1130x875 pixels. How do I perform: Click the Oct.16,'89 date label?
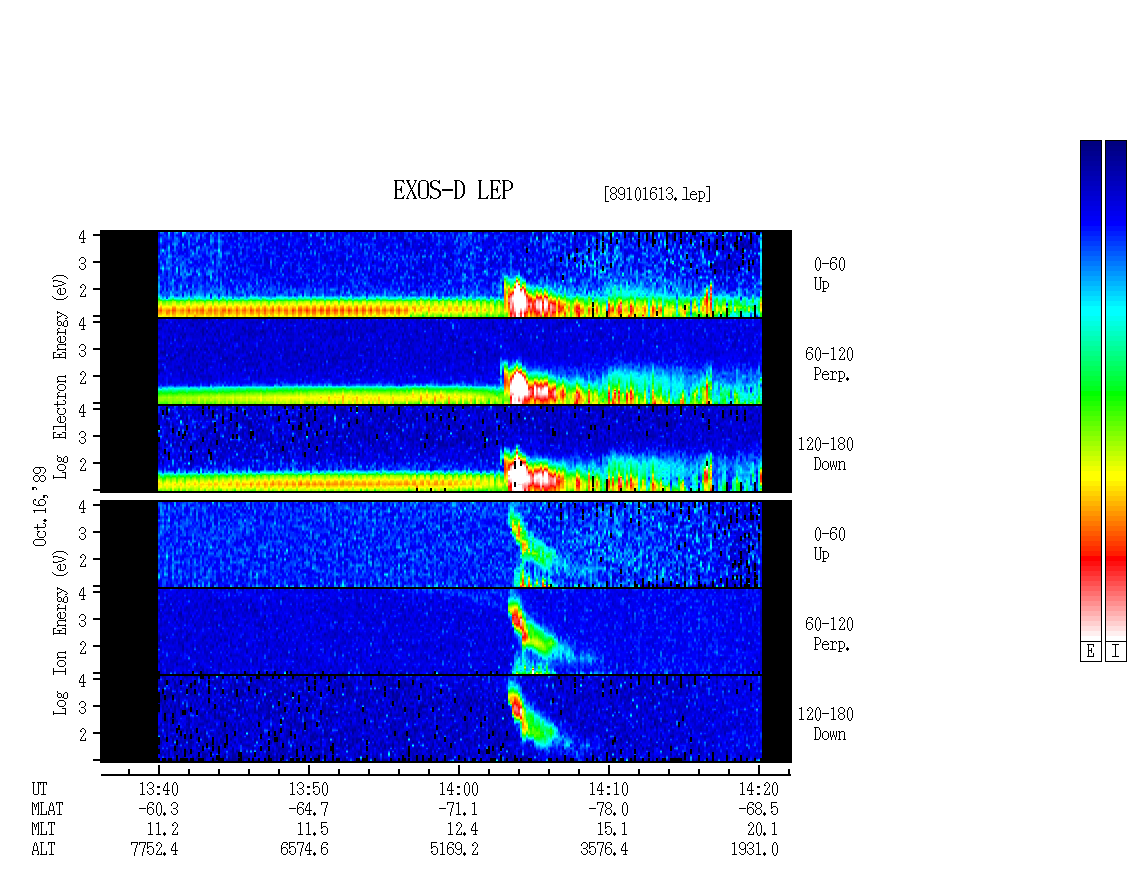(x=40, y=506)
